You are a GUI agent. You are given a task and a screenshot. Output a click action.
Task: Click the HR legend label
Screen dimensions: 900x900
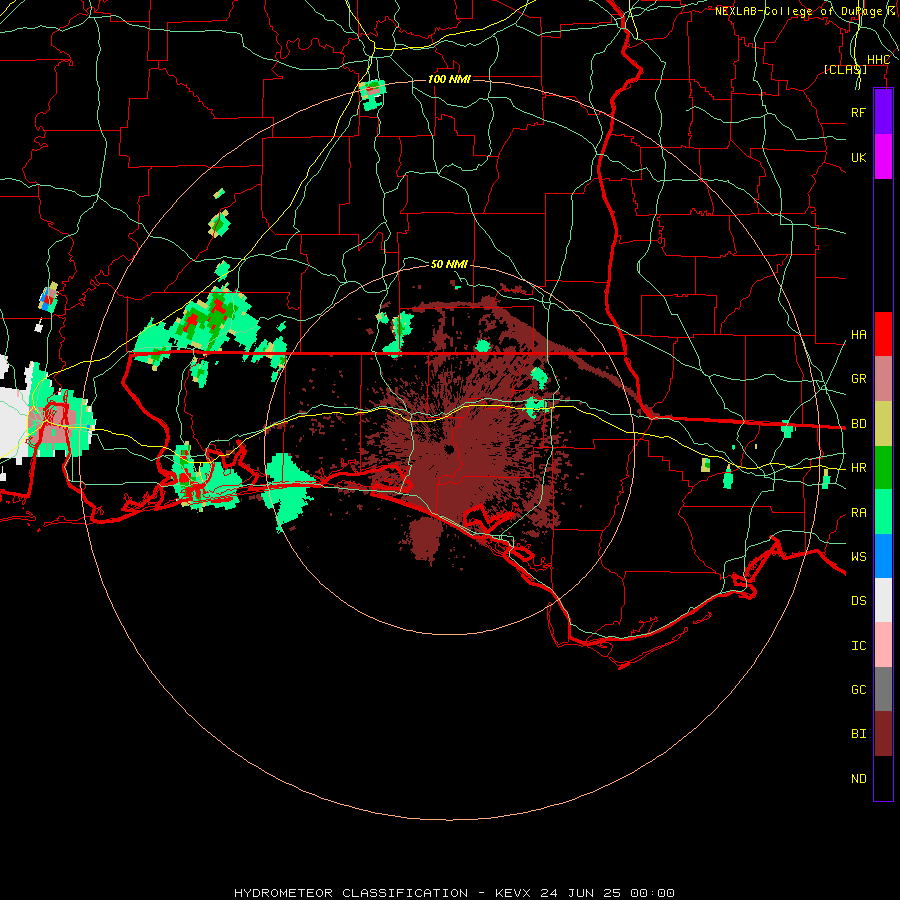point(858,468)
